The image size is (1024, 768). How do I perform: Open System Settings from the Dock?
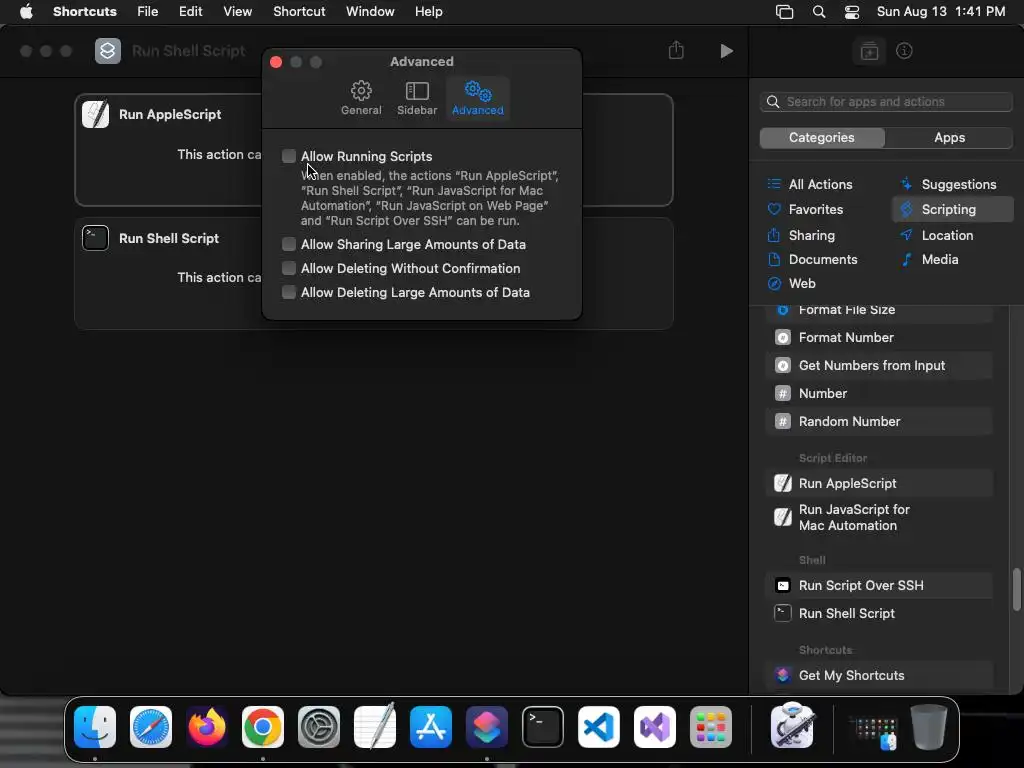(319, 727)
